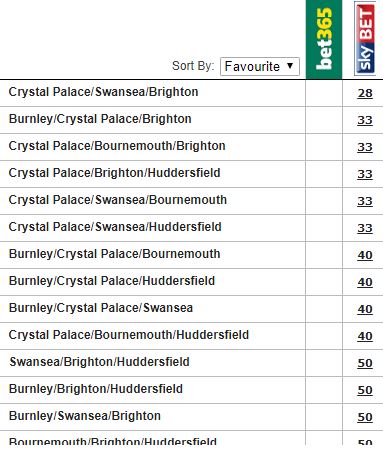Select 33 odds for Burnley/Crystal Palace/Brighton
Viewport: 383px width, 454px height.
point(365,120)
